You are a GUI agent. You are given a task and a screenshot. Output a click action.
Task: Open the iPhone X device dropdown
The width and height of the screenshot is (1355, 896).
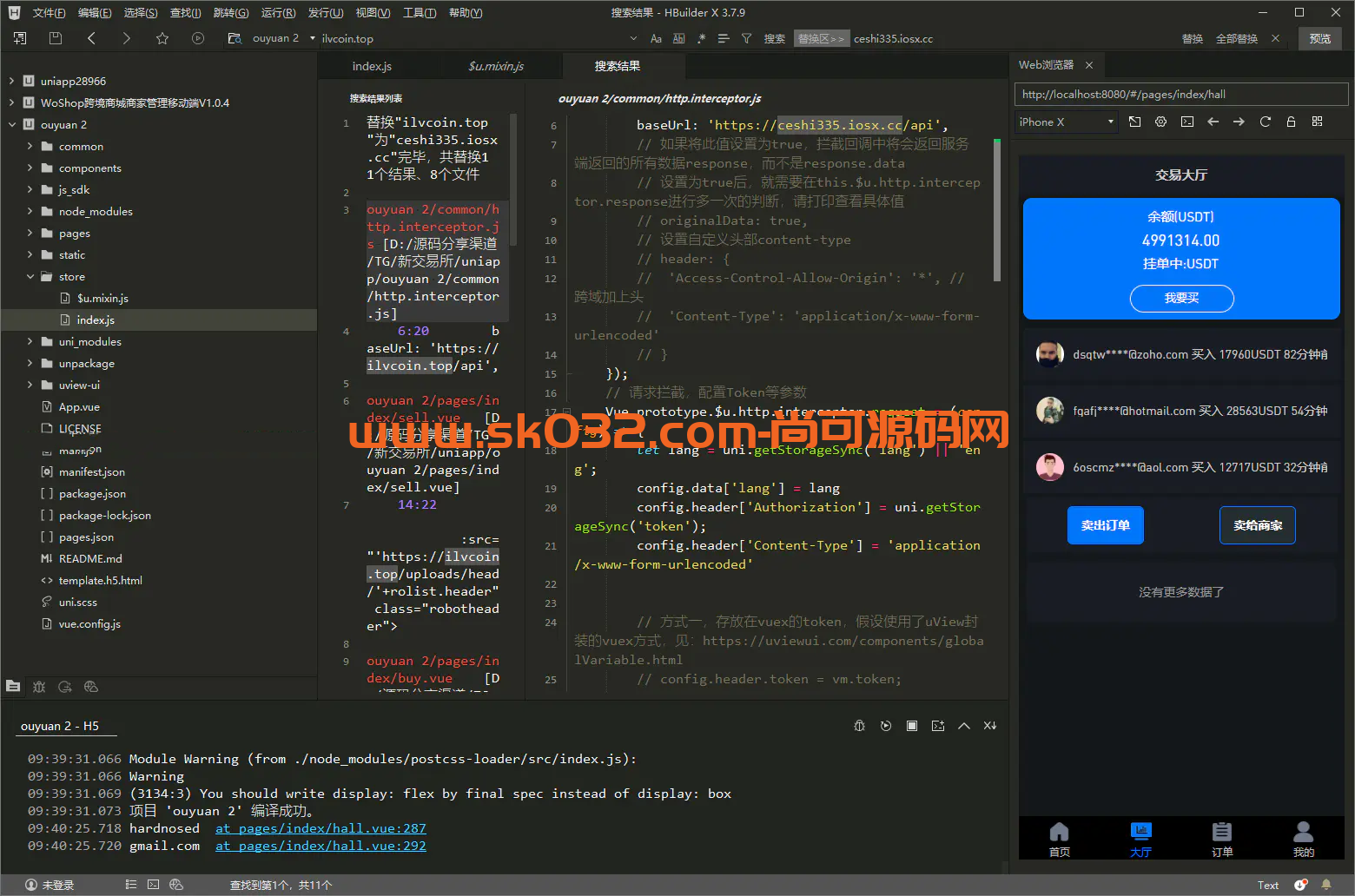click(1066, 122)
